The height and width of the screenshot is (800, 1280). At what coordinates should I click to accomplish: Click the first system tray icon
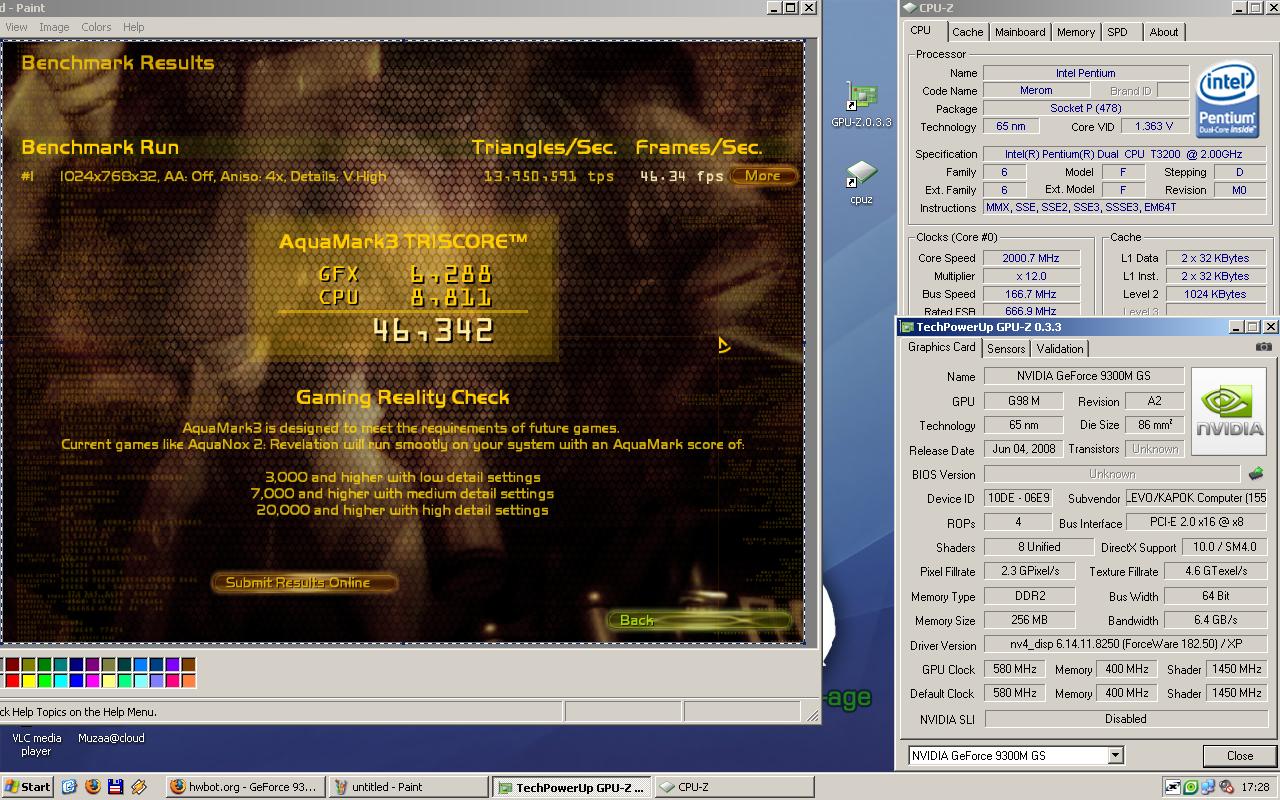[1173, 787]
